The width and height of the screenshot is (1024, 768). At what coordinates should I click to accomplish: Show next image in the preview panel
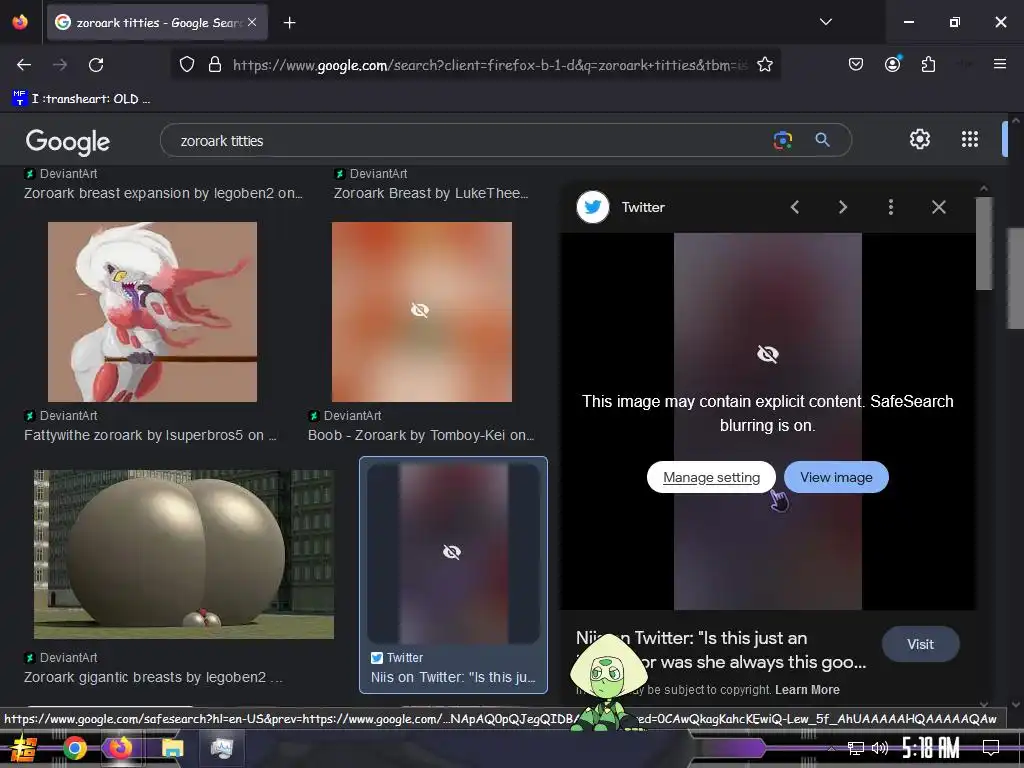(842, 207)
